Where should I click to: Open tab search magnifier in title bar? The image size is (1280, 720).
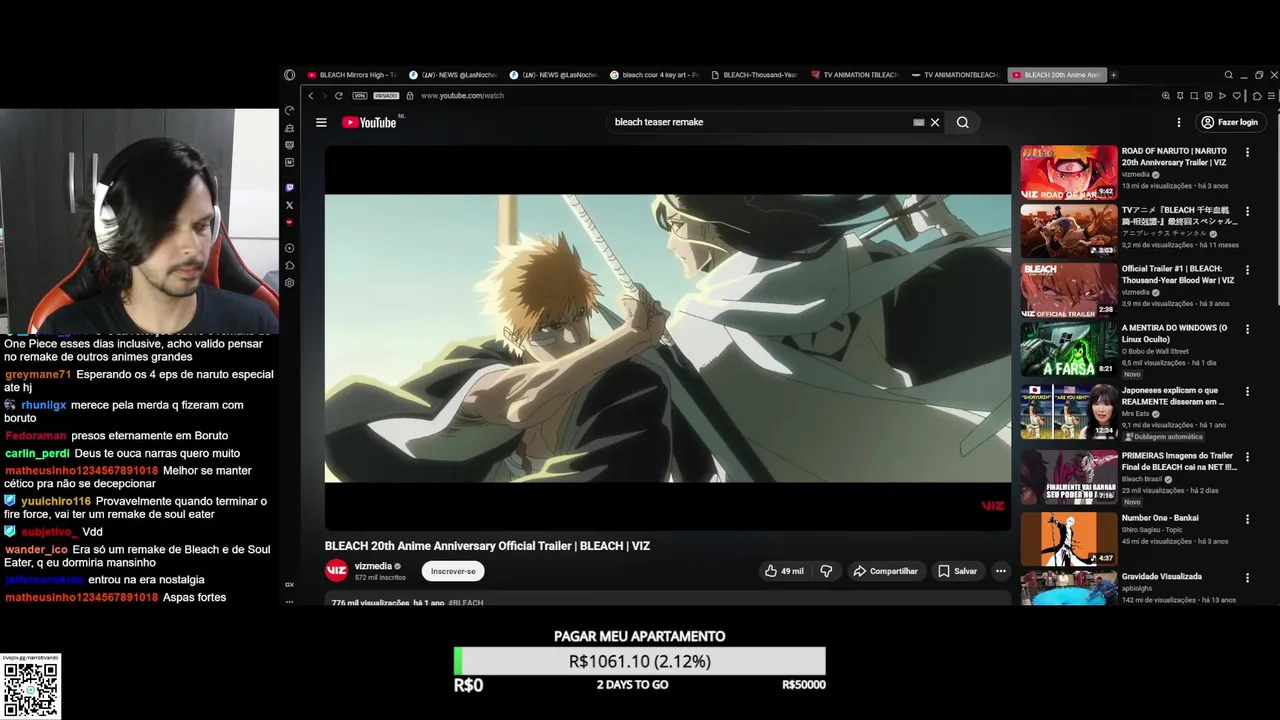(x=1229, y=75)
